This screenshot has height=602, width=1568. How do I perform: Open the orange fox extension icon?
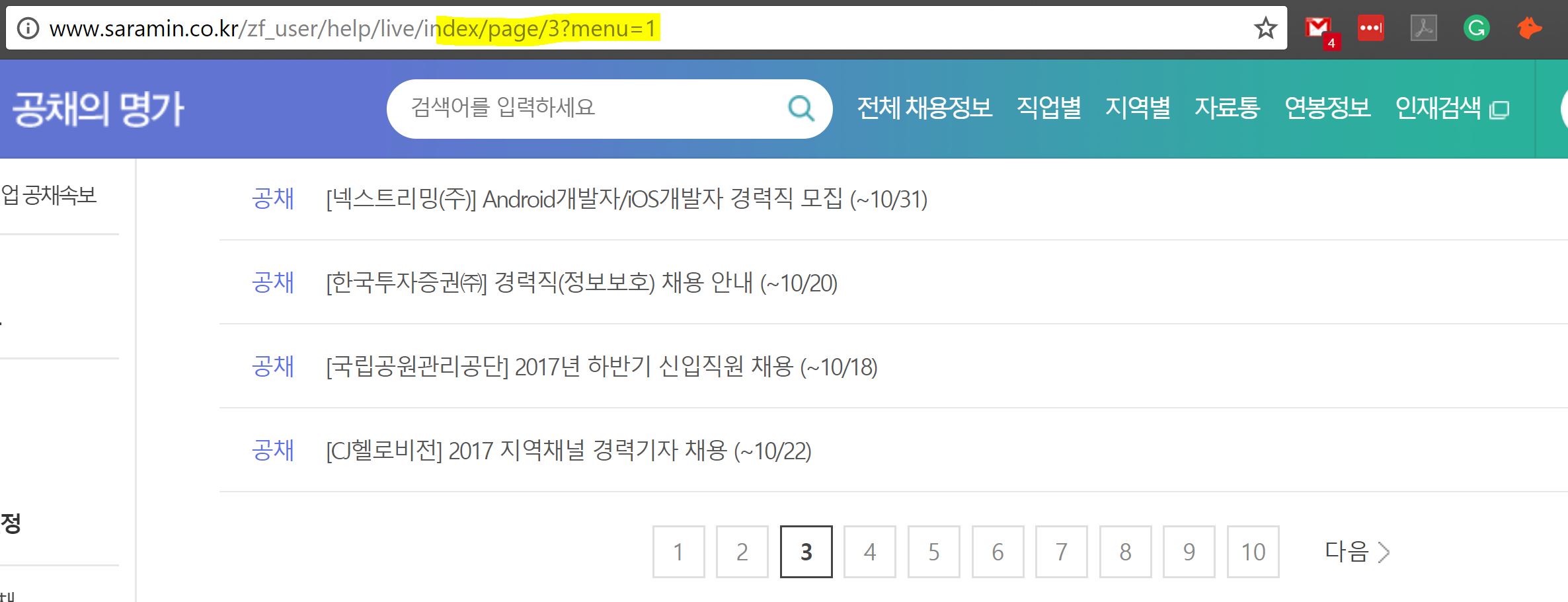tap(1529, 28)
